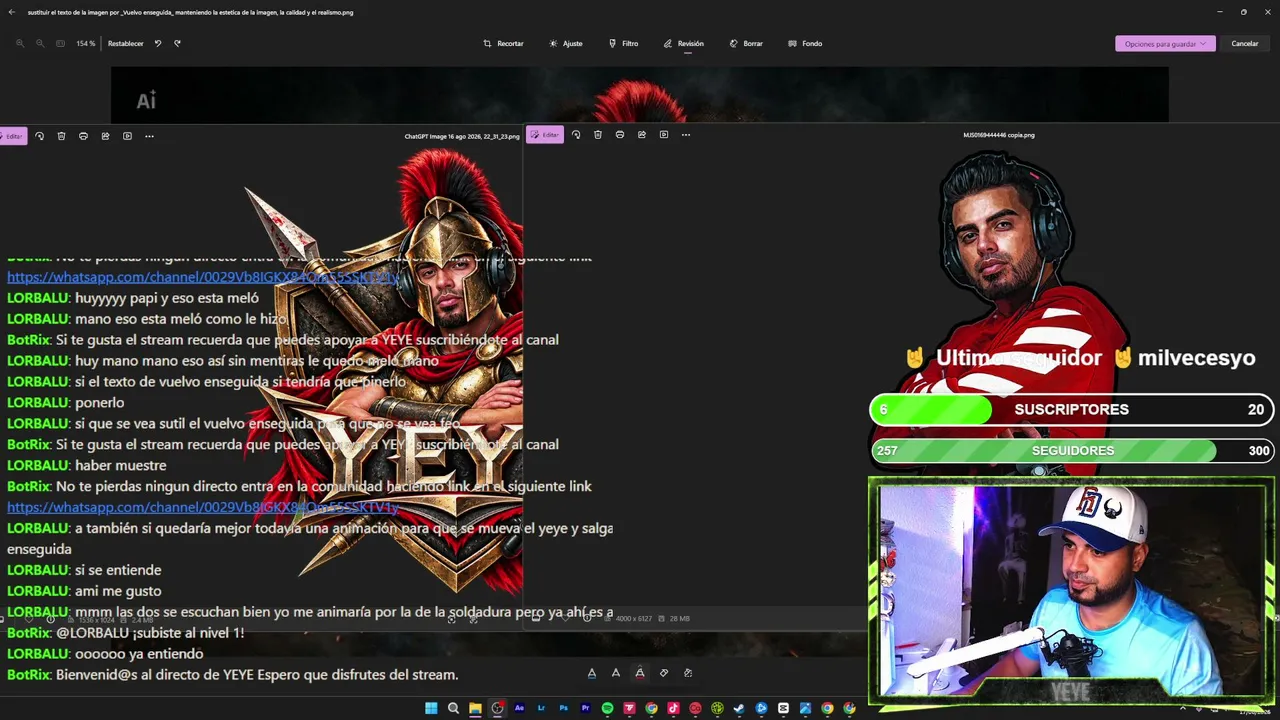The image size is (1280, 720).
Task: Open Premiere Pro from the taskbar
Action: 585,709
